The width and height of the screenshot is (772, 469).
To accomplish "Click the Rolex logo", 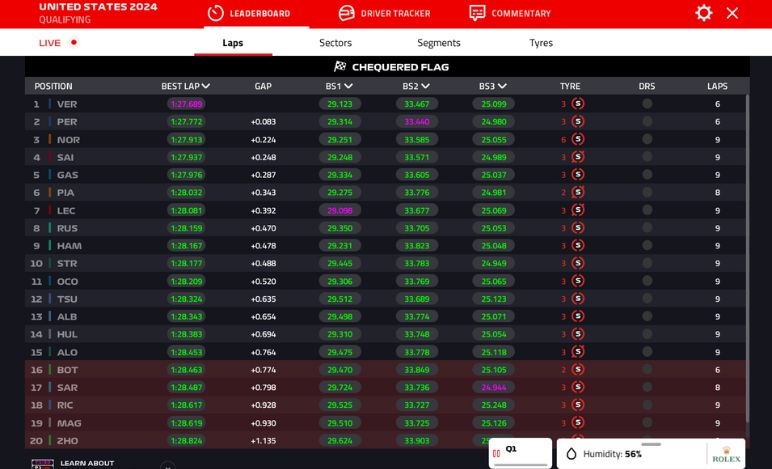I will (726, 454).
